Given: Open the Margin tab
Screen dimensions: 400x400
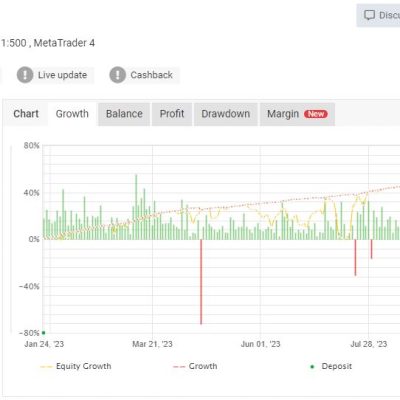Looking at the screenshot, I should pyautogui.click(x=297, y=114).
